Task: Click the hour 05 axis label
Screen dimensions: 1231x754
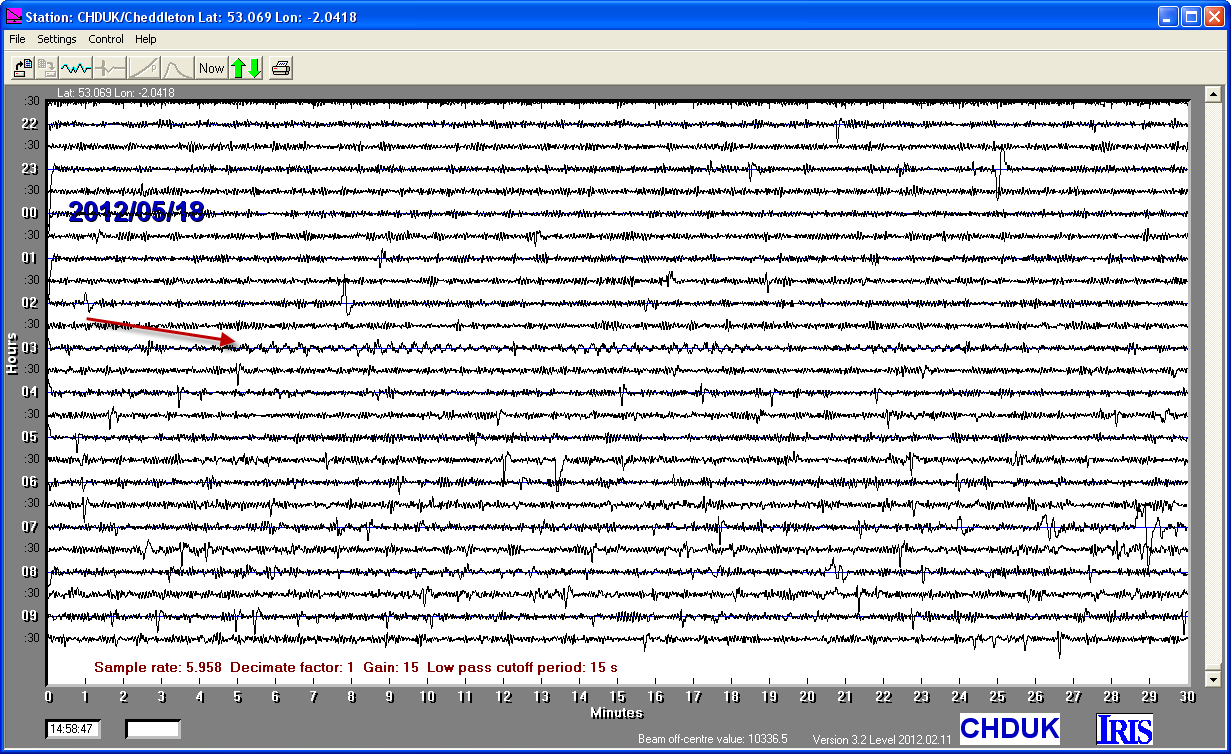Action: pyautogui.click(x=29, y=437)
